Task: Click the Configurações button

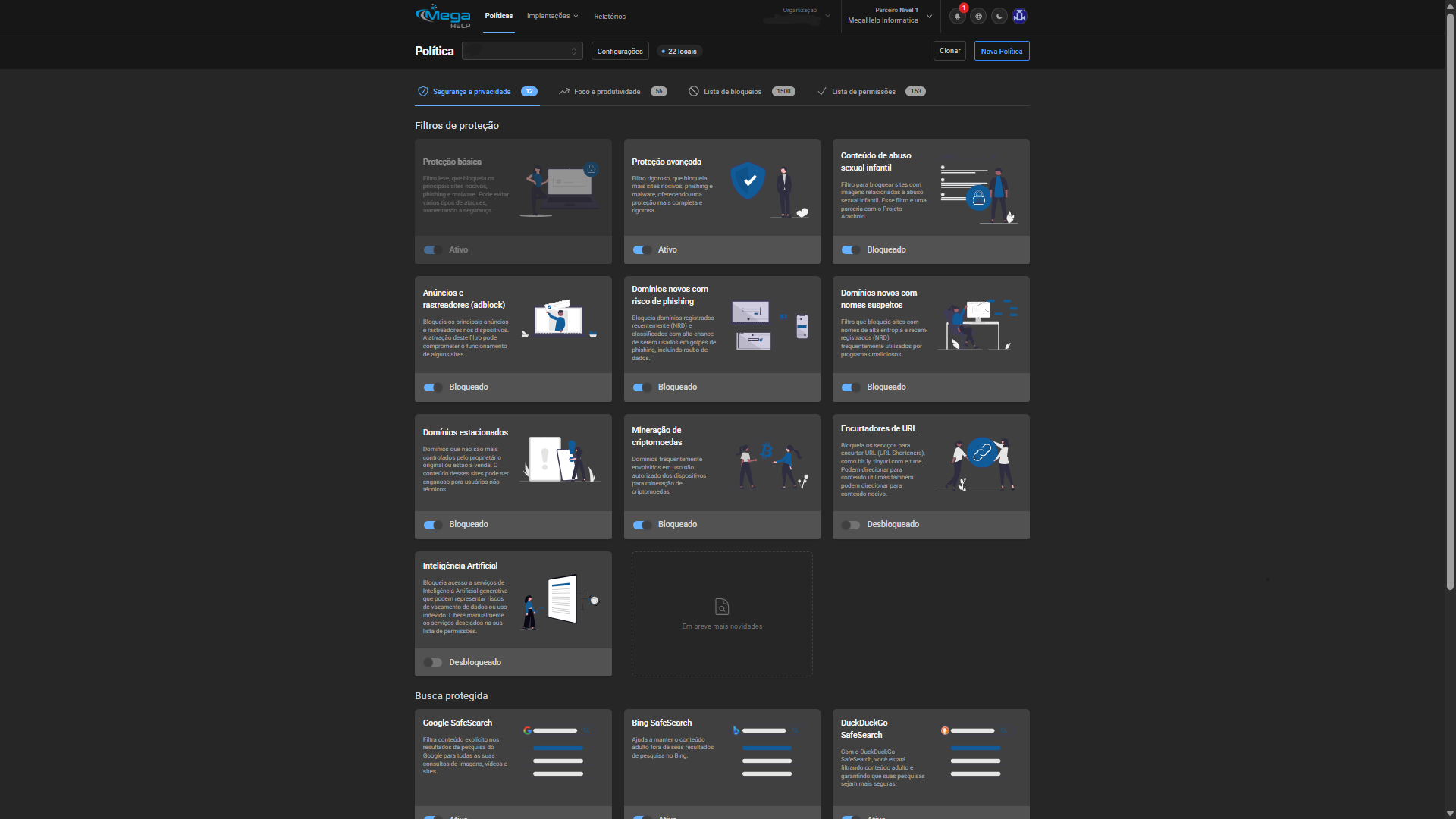Action: tap(620, 51)
